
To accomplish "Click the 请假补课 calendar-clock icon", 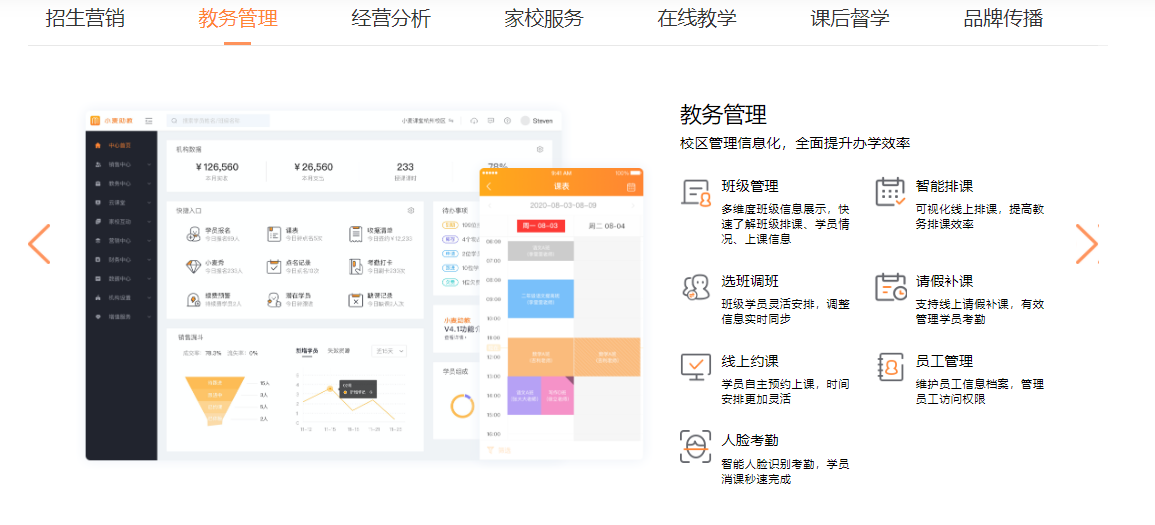I will point(890,287).
